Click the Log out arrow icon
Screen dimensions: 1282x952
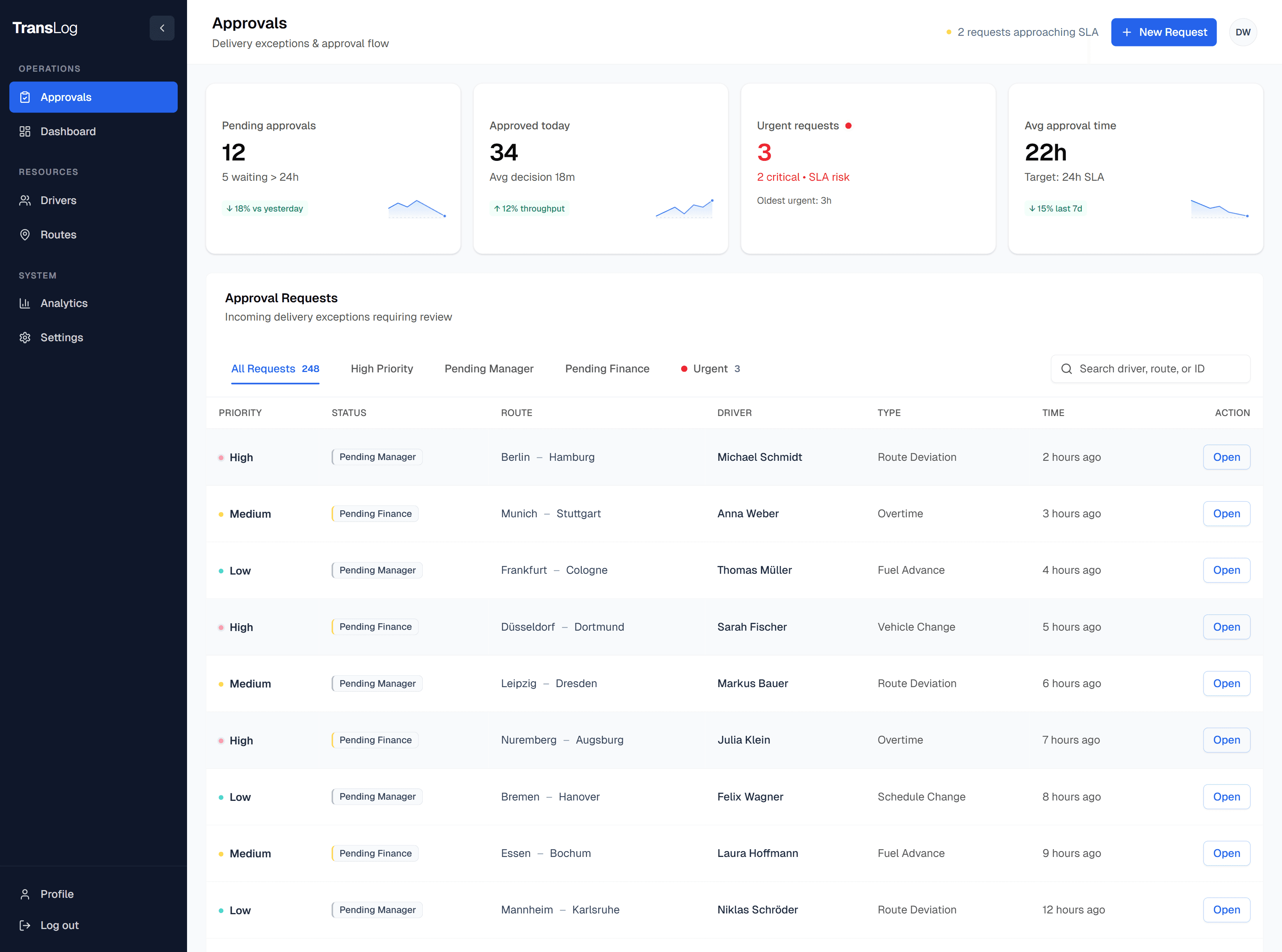pyautogui.click(x=25, y=926)
